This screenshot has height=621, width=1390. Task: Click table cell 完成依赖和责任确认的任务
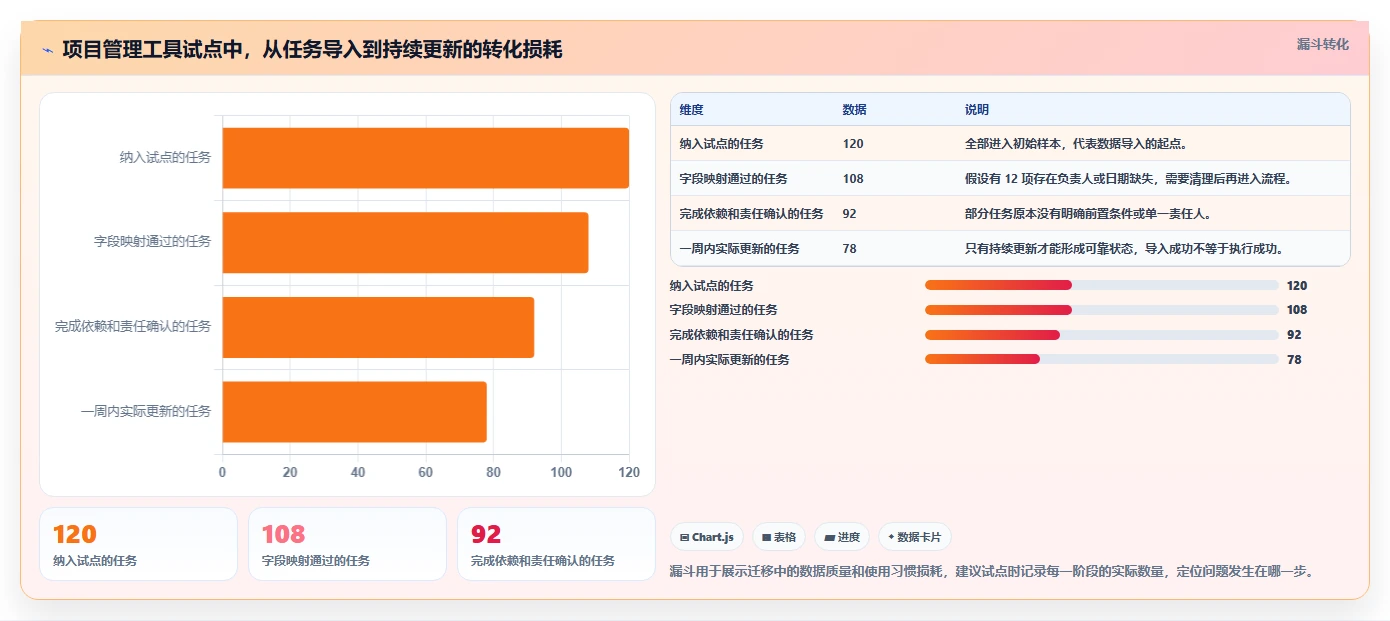(x=751, y=214)
